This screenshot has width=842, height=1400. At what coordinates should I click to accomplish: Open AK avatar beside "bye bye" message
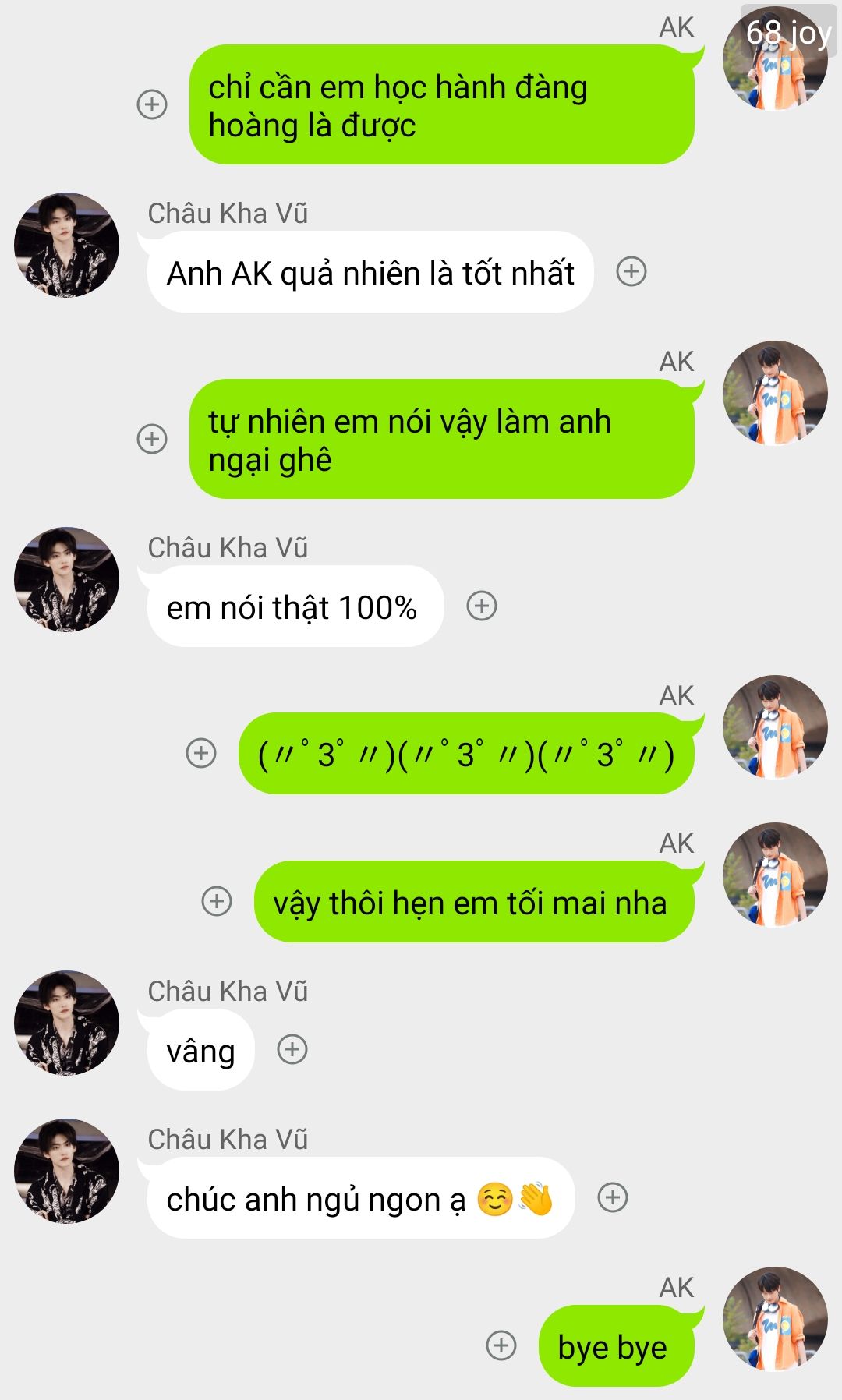click(x=775, y=1319)
